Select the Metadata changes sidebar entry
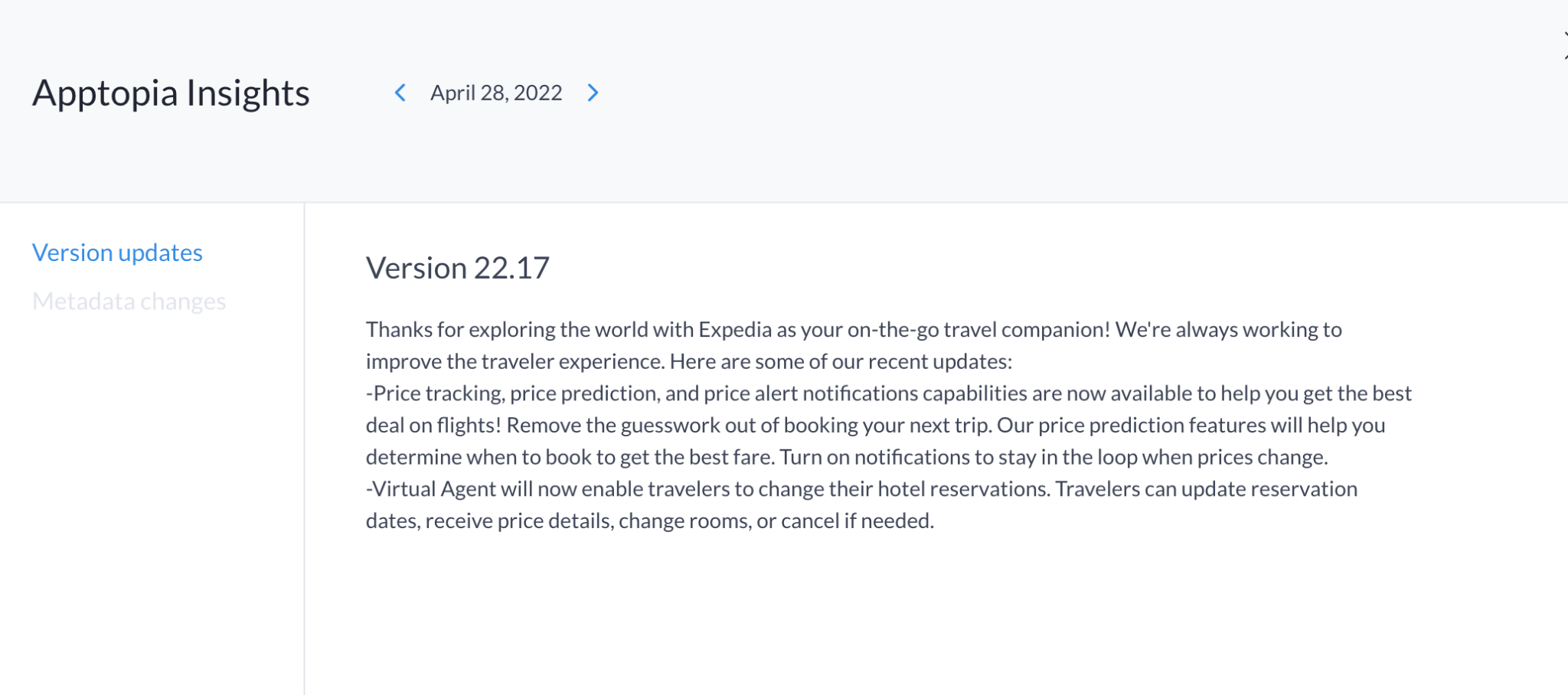This screenshot has height=695, width=1568. (x=129, y=301)
